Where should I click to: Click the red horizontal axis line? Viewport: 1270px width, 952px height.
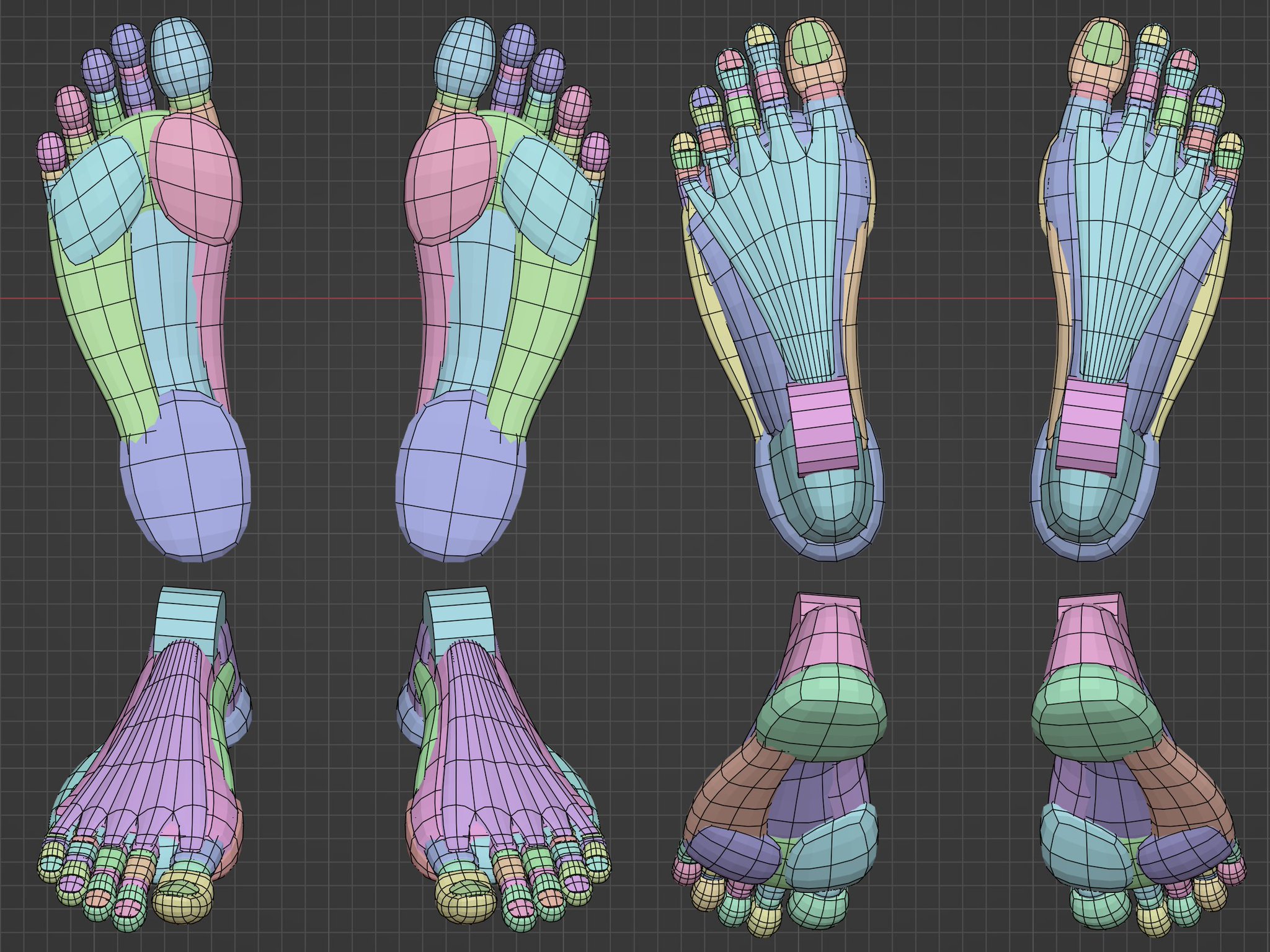[635, 299]
